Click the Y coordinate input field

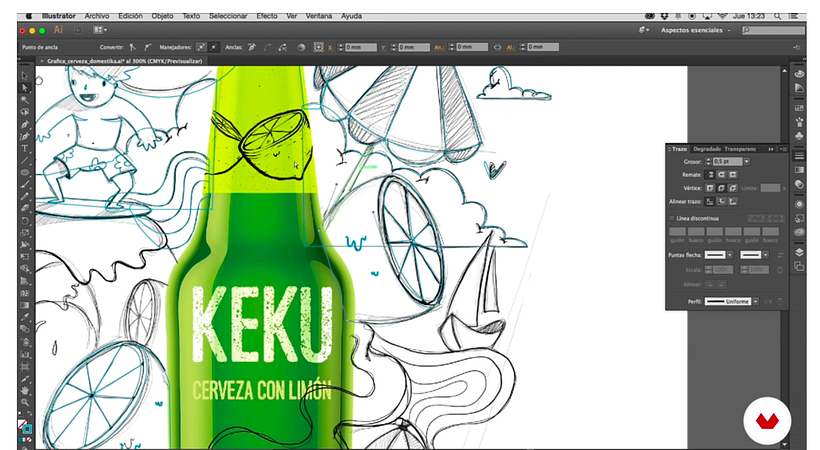(414, 47)
